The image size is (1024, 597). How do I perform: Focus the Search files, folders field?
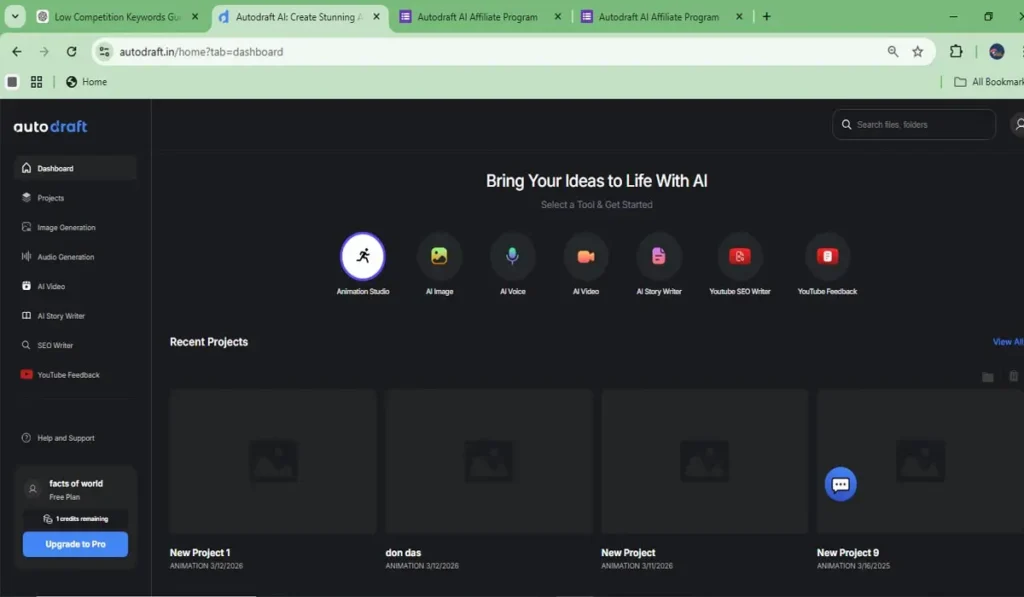920,125
